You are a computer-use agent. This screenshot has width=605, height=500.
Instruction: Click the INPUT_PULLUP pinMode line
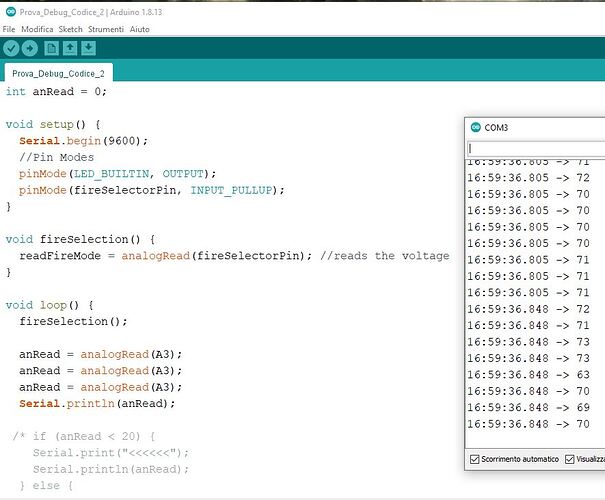click(x=151, y=190)
